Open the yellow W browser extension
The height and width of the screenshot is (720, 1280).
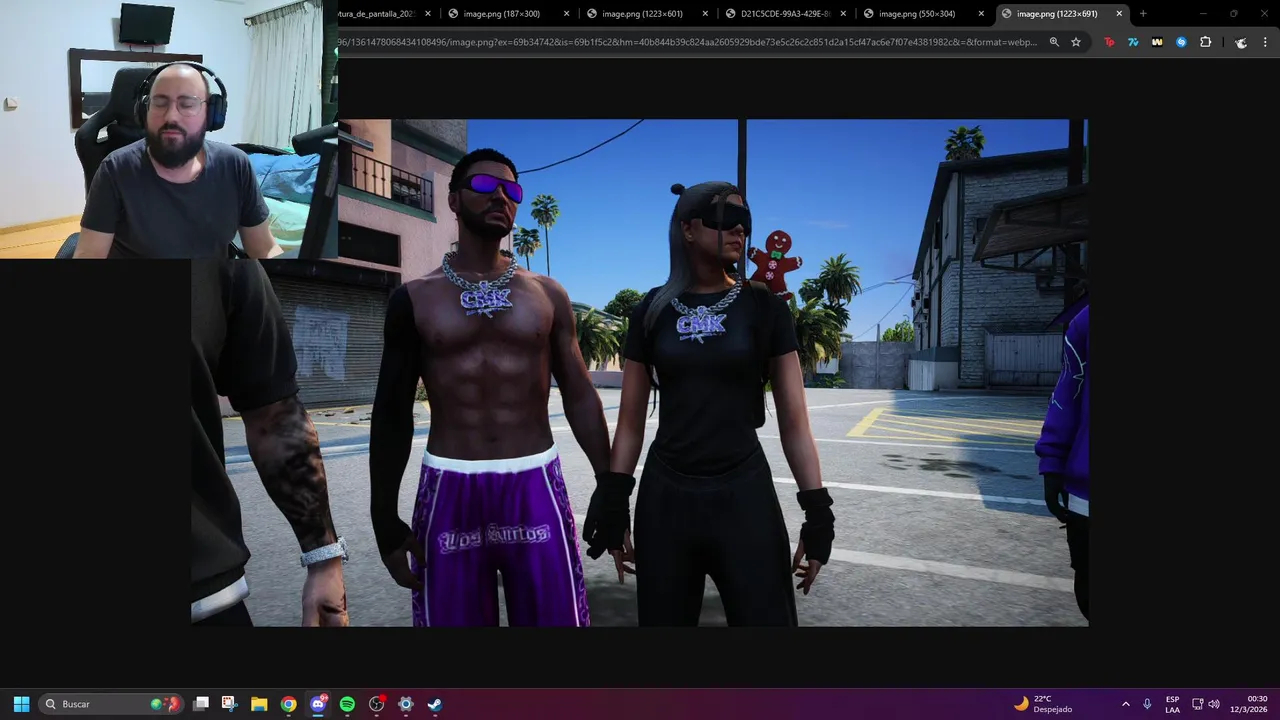coord(1157,42)
